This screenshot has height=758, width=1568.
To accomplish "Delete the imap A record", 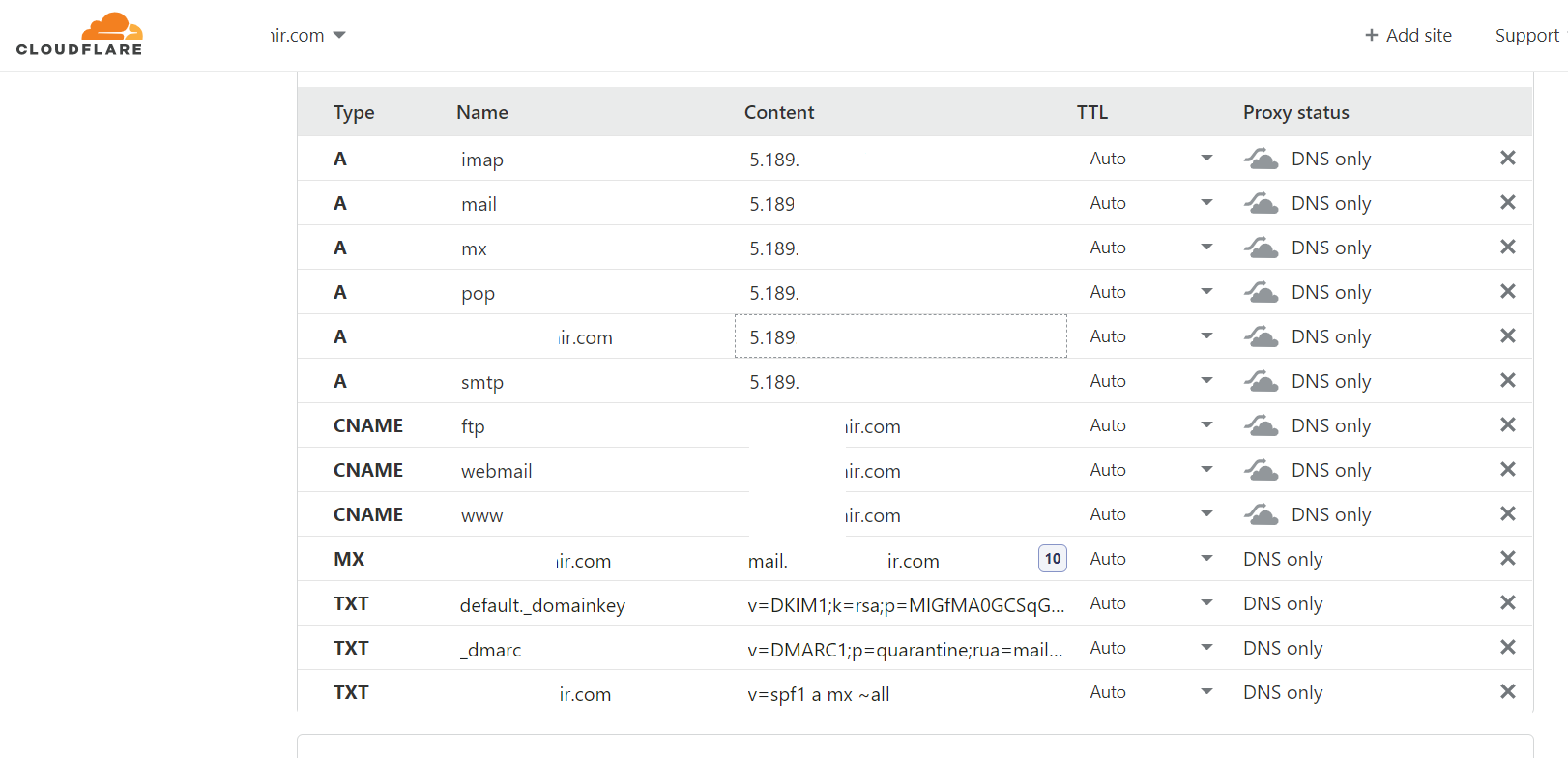I will [1507, 159].
